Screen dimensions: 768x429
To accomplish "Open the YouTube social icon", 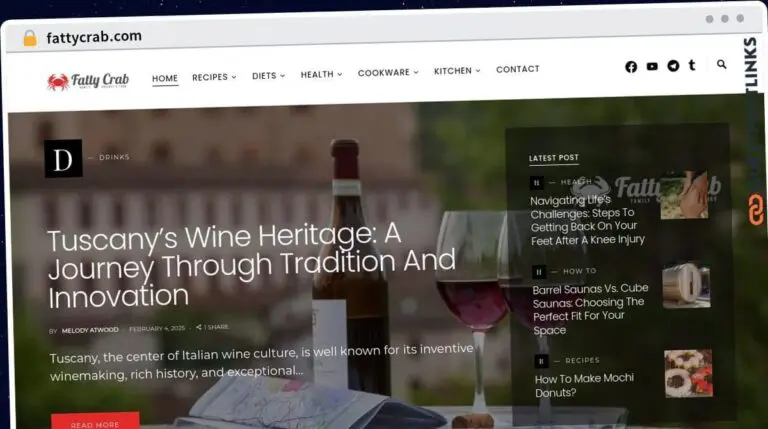I will pyautogui.click(x=652, y=66).
